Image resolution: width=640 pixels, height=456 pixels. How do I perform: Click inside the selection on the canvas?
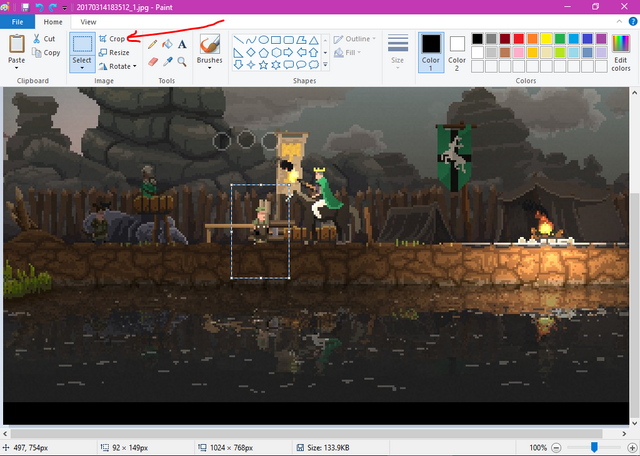click(260, 231)
